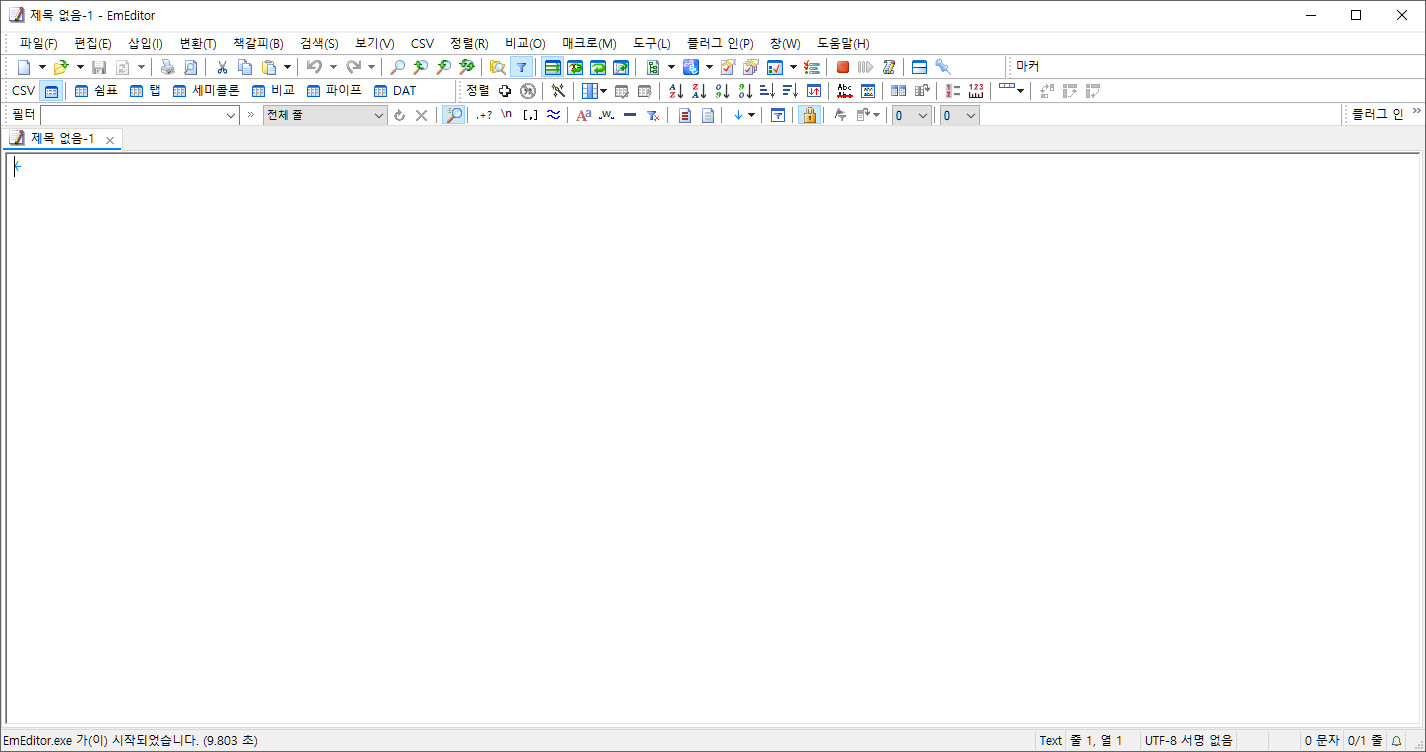The image size is (1426, 752).
Task: Toggle incremental search magnifier in filter bar
Action: [x=454, y=115]
